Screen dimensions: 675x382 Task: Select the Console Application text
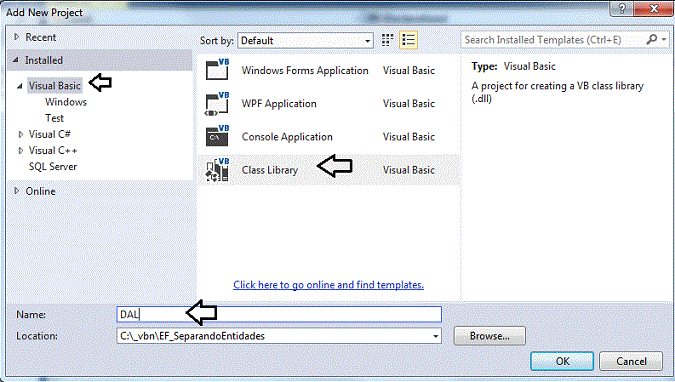pos(287,137)
